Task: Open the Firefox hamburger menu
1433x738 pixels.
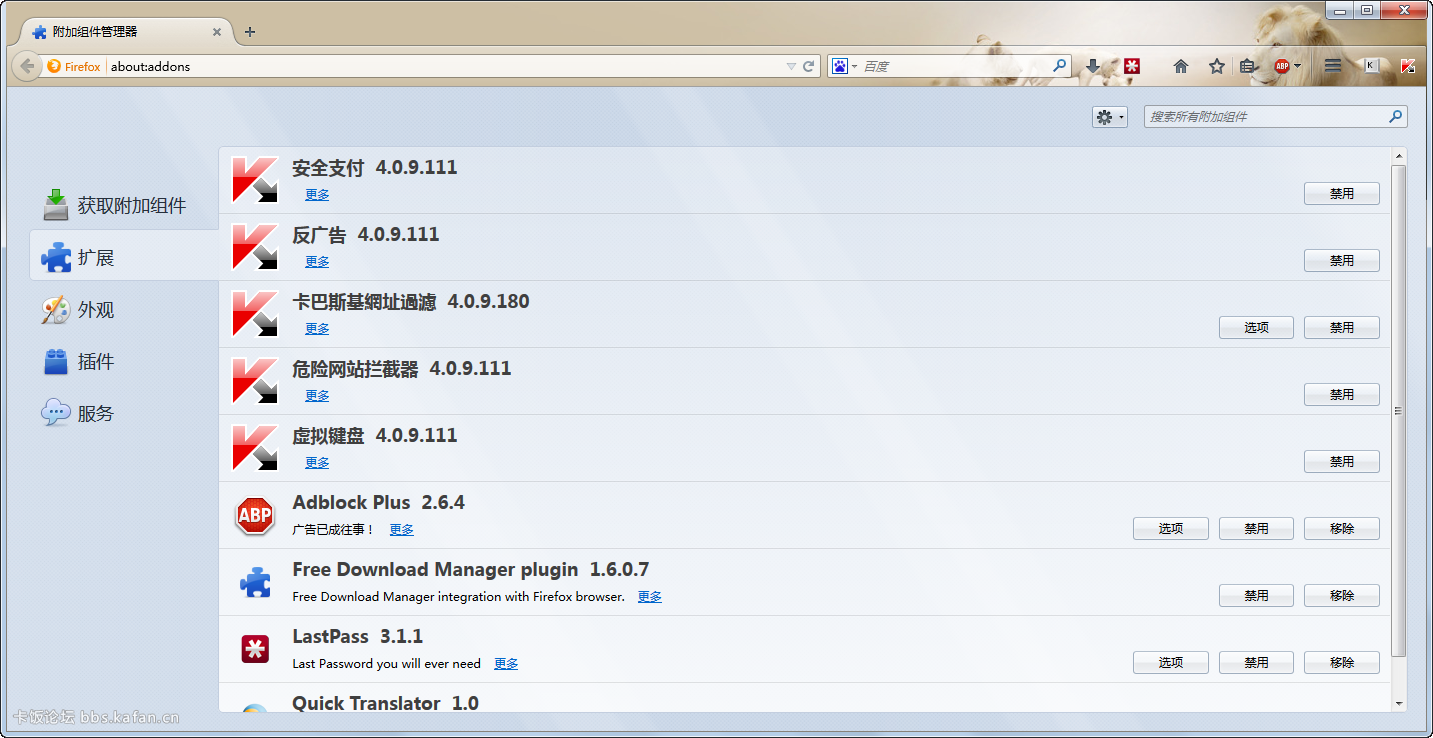Action: click(x=1333, y=66)
